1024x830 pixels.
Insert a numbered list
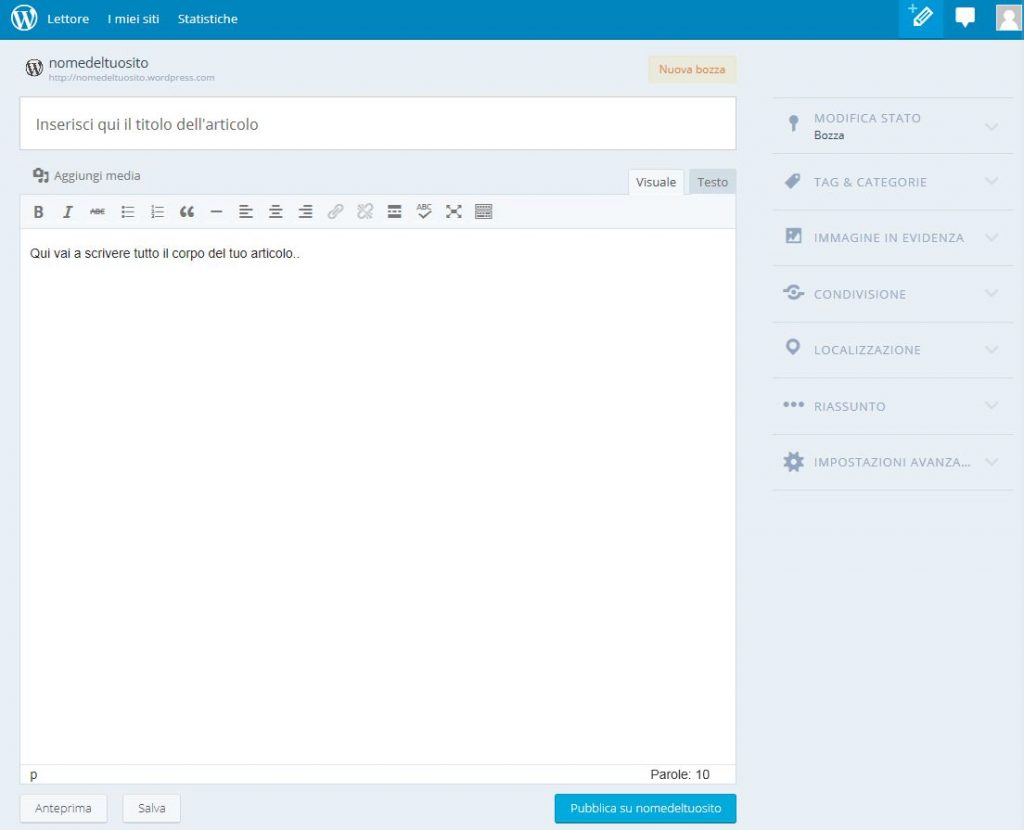pyautogui.click(x=157, y=212)
